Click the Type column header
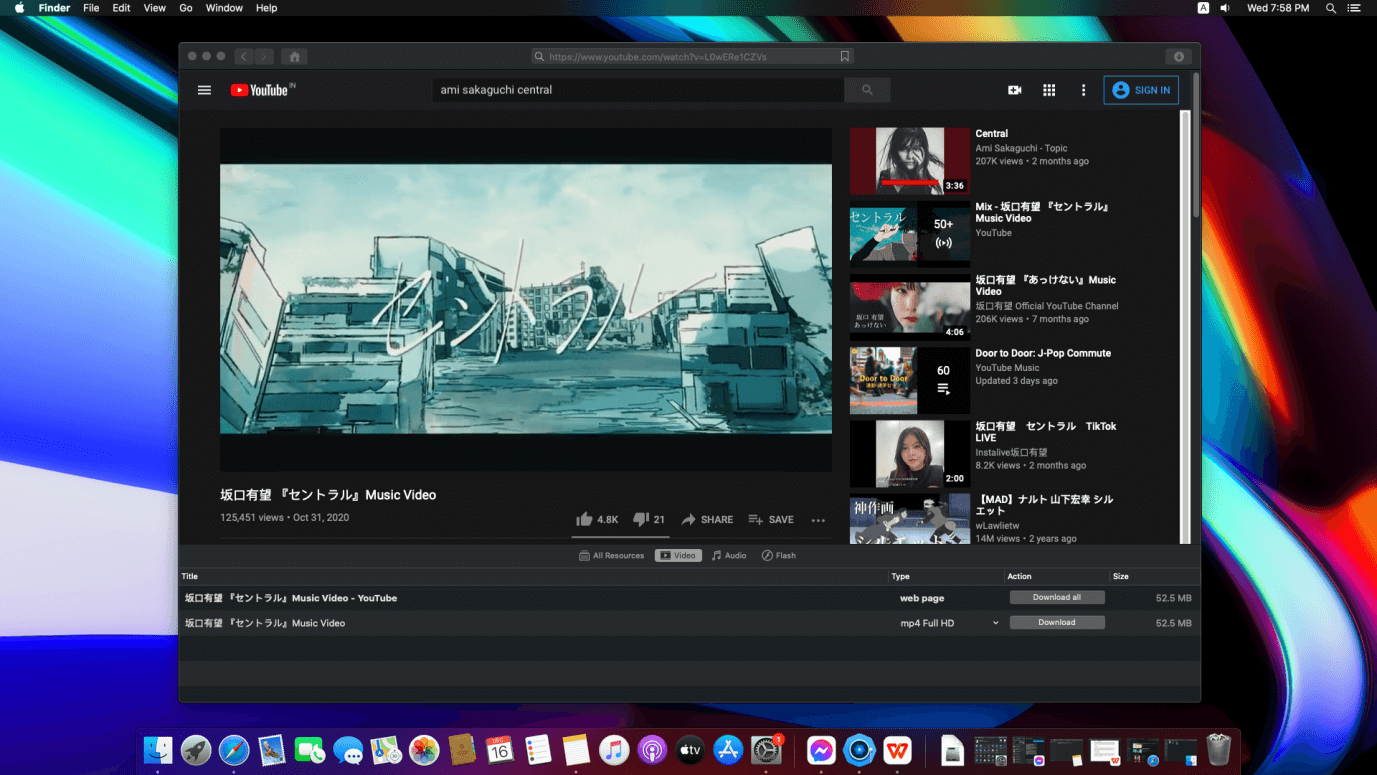The width and height of the screenshot is (1377, 775). pyautogui.click(x=901, y=576)
